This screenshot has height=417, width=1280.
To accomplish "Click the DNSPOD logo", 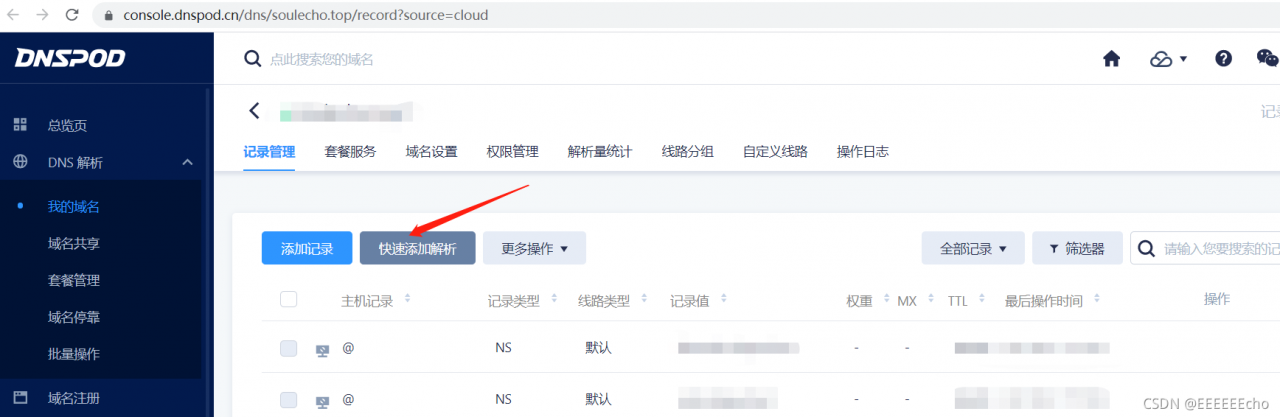I will point(70,58).
